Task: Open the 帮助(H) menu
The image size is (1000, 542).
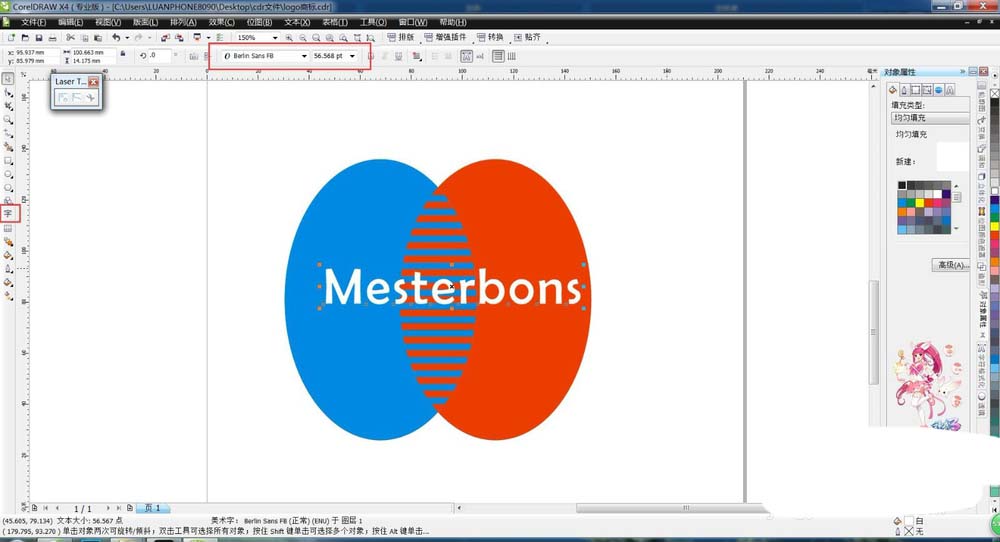Action: point(453,22)
